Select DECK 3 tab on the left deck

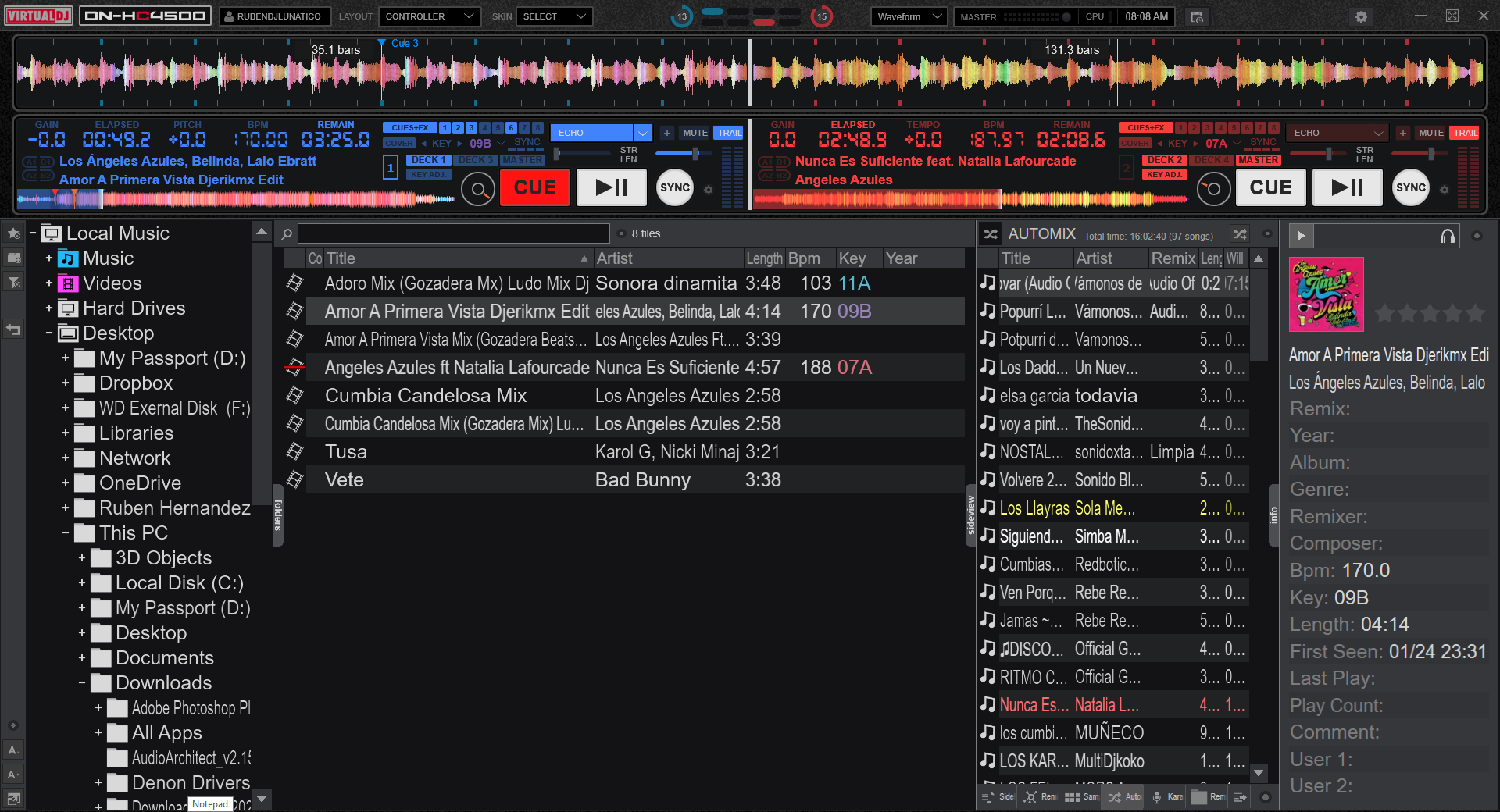pos(475,160)
